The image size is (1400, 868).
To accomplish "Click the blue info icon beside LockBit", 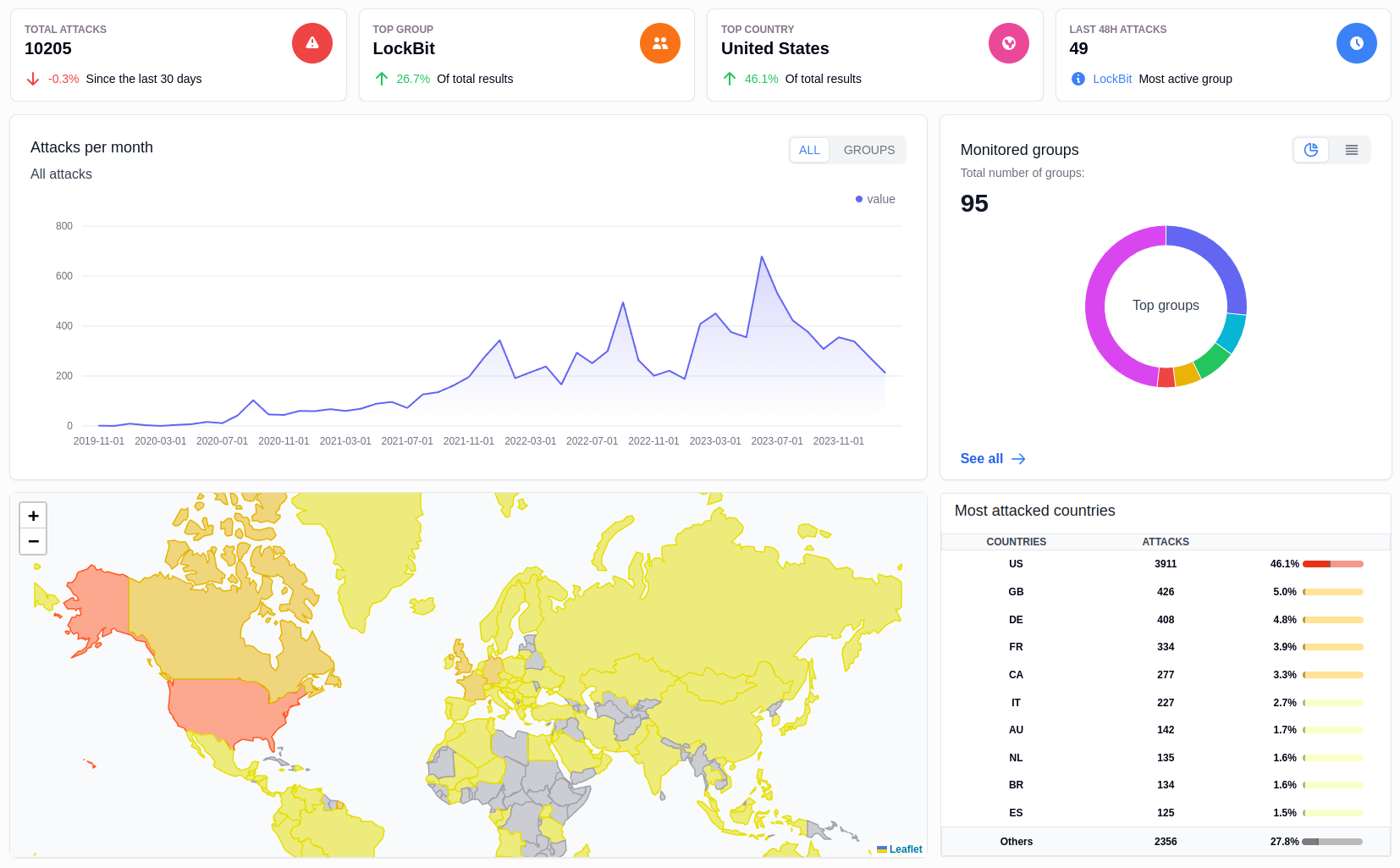I will point(1078,79).
